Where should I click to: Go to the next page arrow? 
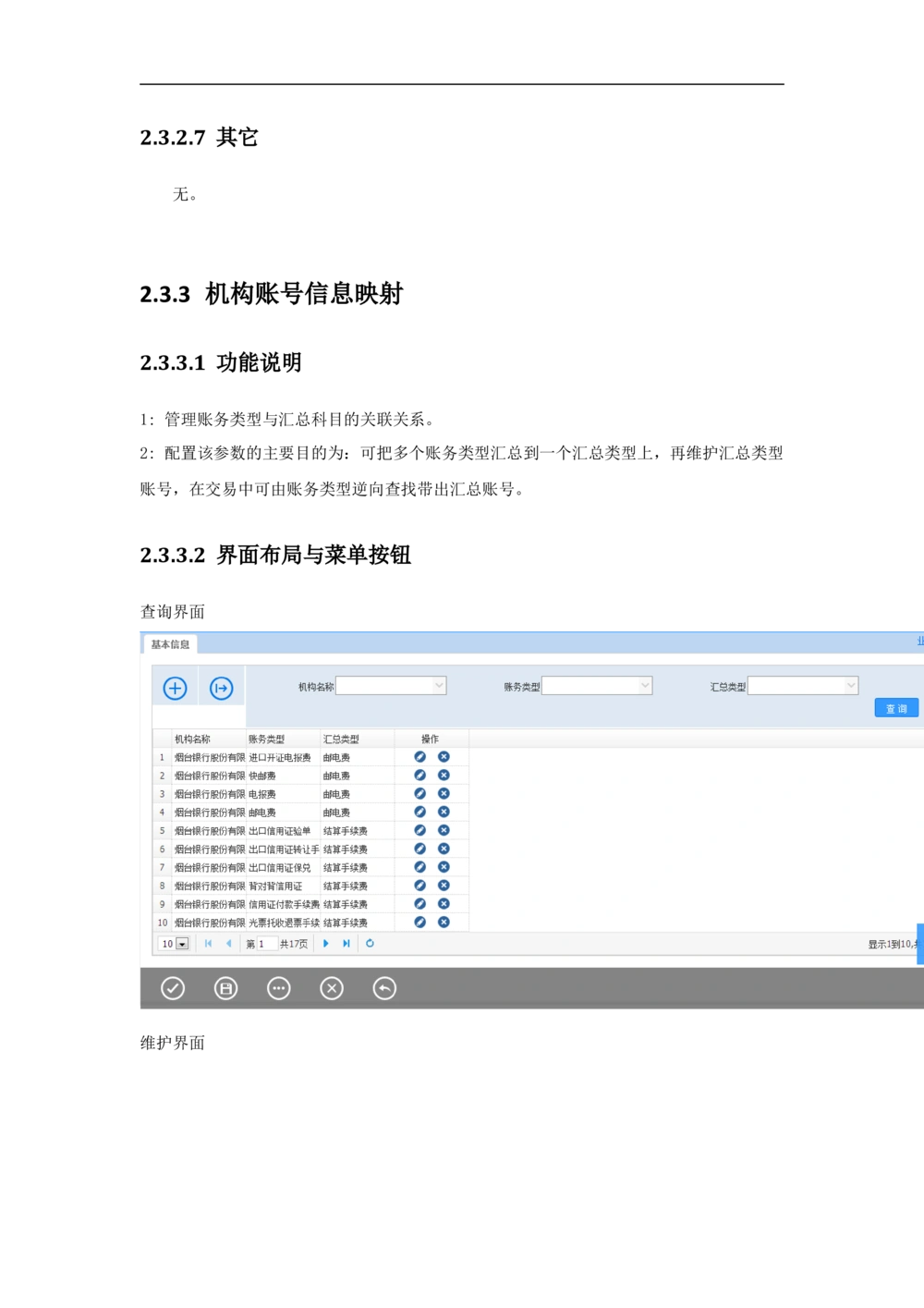326,944
